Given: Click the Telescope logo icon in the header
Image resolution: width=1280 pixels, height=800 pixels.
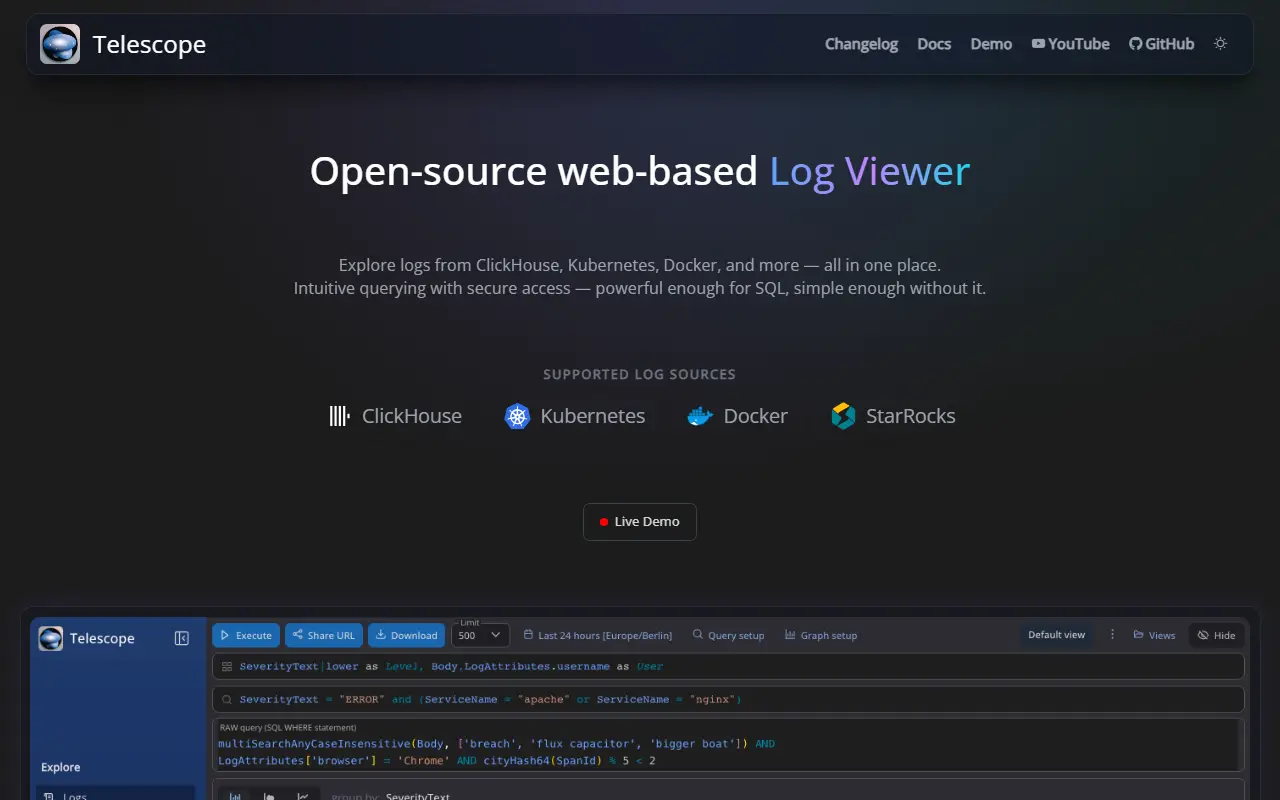Looking at the screenshot, I should click(x=60, y=44).
